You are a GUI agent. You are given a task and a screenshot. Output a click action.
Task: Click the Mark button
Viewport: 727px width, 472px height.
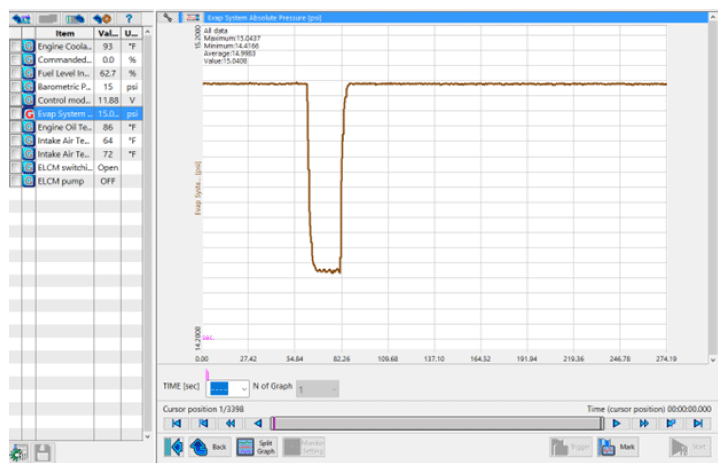click(x=618, y=447)
